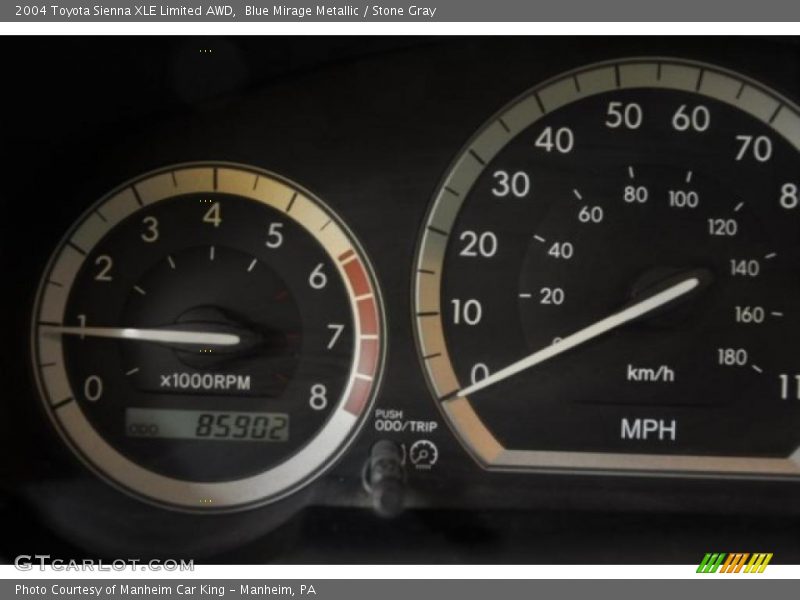Click the number 50 on the speedometer
Screen dimensions: 800x600
point(623,115)
